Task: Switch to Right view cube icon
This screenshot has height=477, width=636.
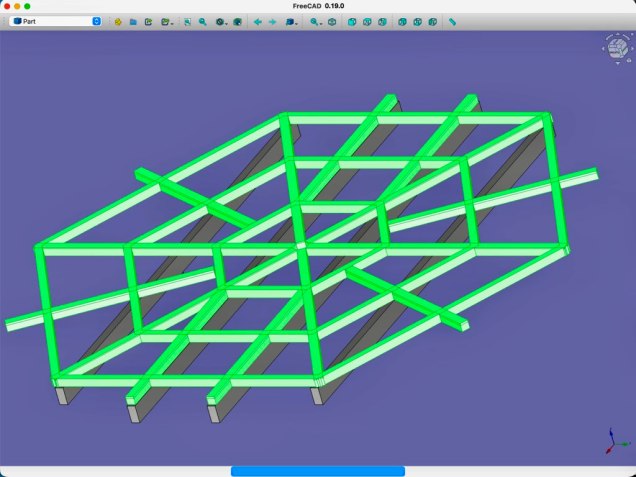Action: coord(382,21)
